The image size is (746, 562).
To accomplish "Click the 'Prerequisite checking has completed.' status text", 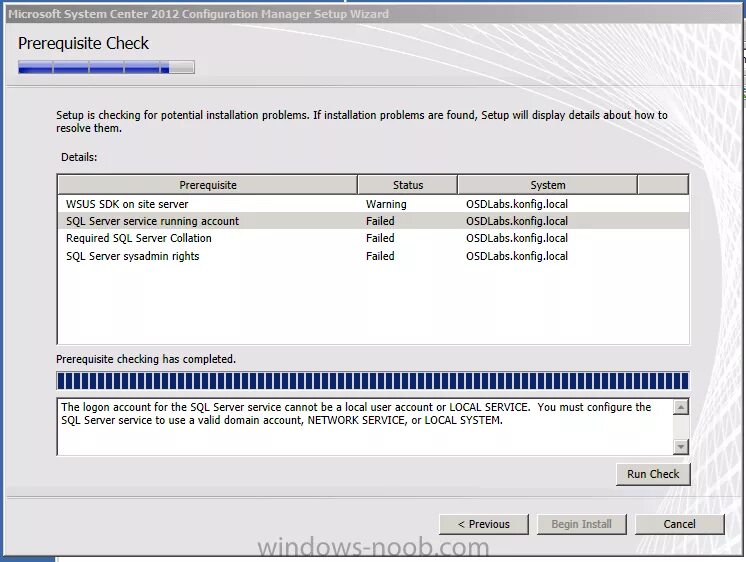I will pos(146,359).
